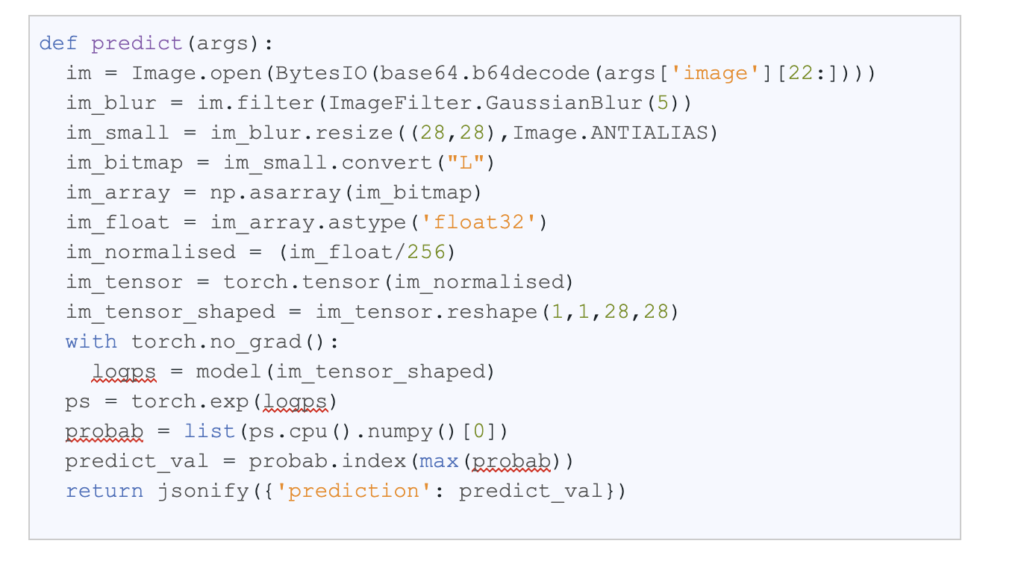Click the def keyword
1024x570 pixels.
pyautogui.click(x=58, y=43)
